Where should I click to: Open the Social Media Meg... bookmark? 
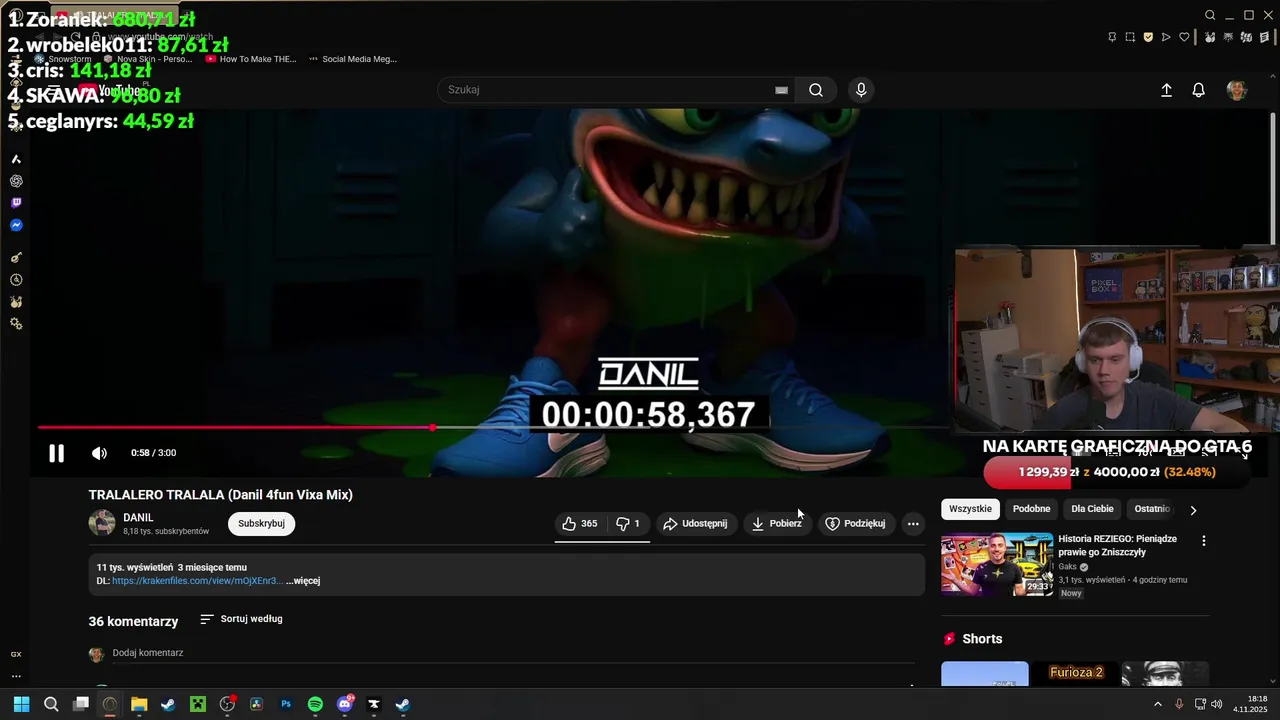click(x=352, y=59)
